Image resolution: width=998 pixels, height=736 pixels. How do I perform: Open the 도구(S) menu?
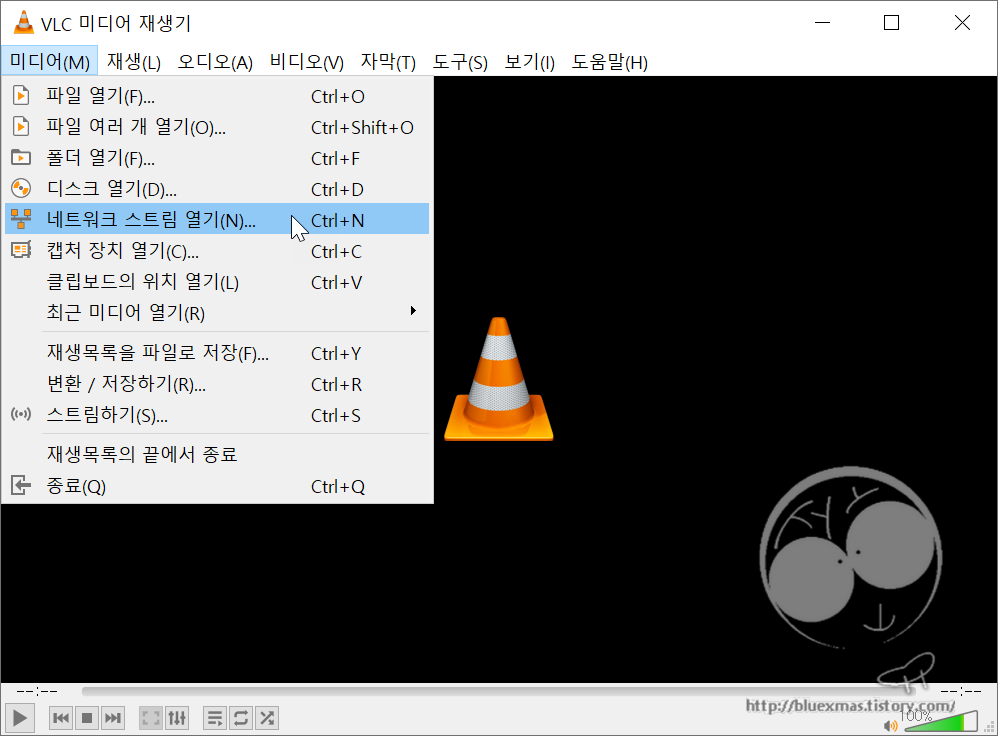pos(460,62)
